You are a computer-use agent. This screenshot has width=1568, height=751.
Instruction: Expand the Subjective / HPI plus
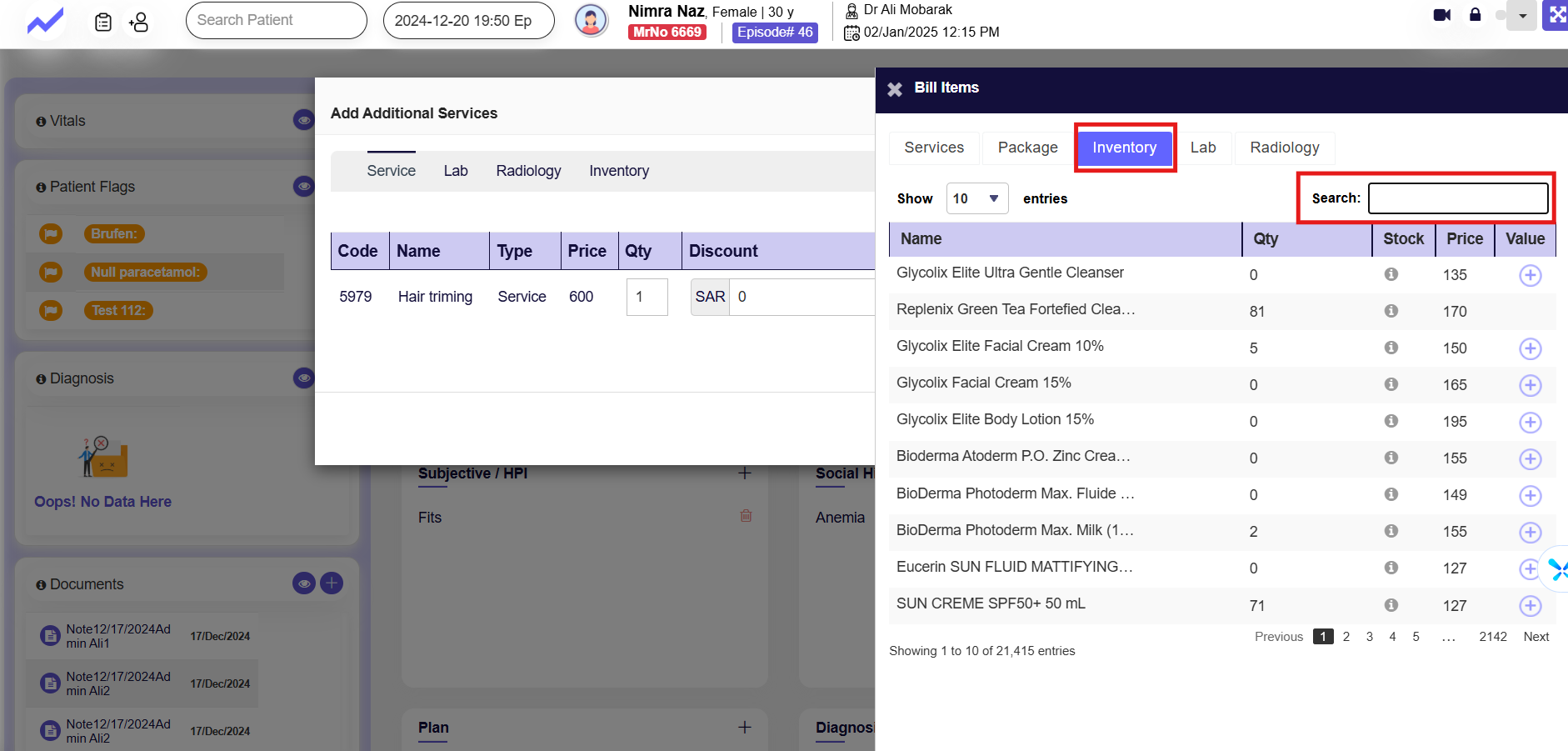pyautogui.click(x=745, y=473)
